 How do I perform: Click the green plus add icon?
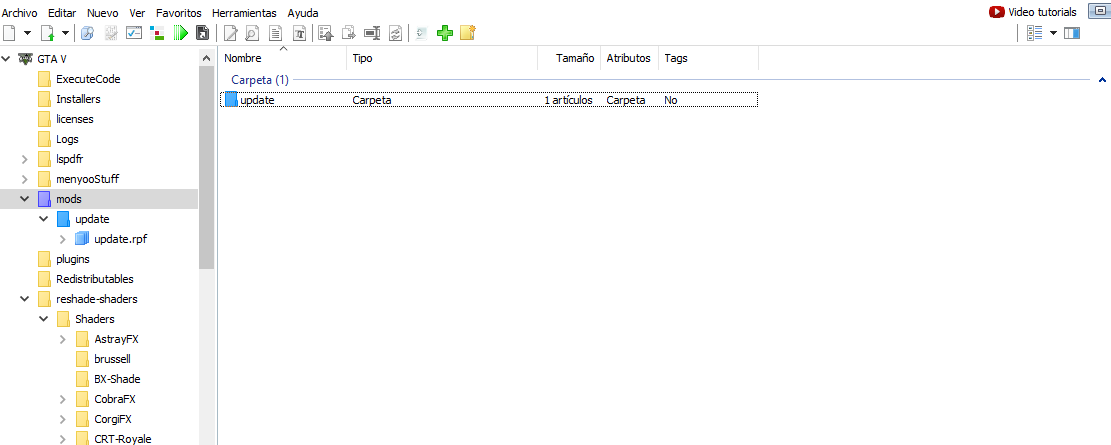point(445,33)
